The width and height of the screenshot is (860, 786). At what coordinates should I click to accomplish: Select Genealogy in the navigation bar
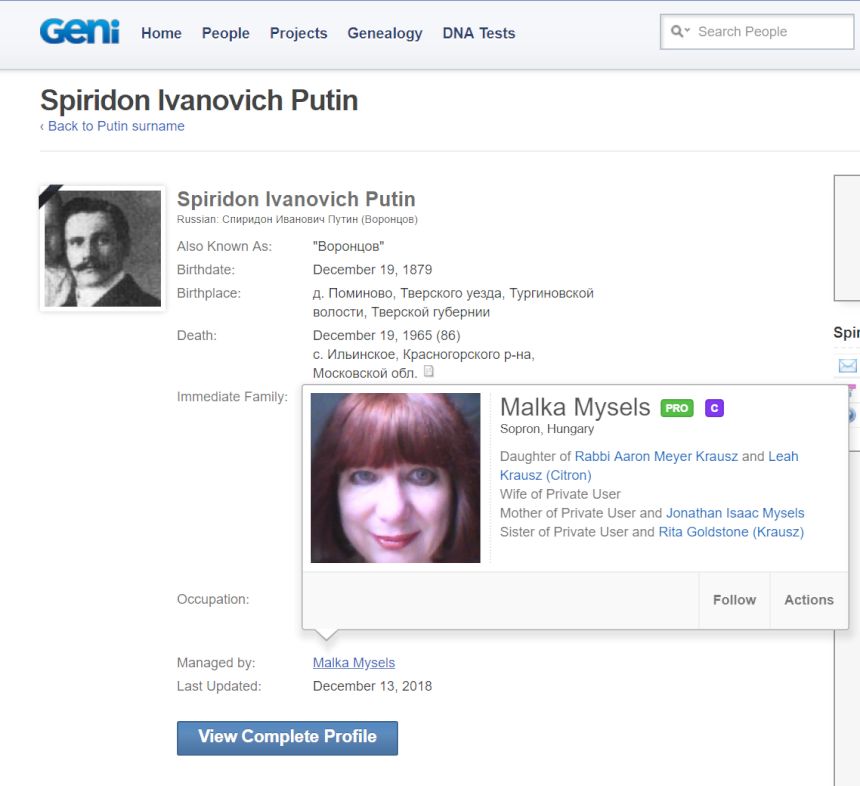pos(385,33)
